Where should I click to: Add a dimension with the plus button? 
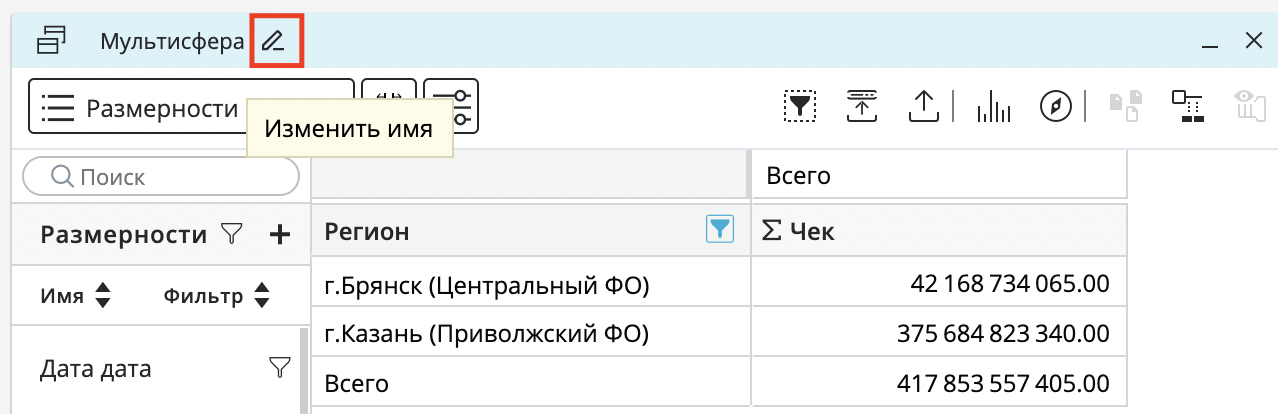pos(280,235)
